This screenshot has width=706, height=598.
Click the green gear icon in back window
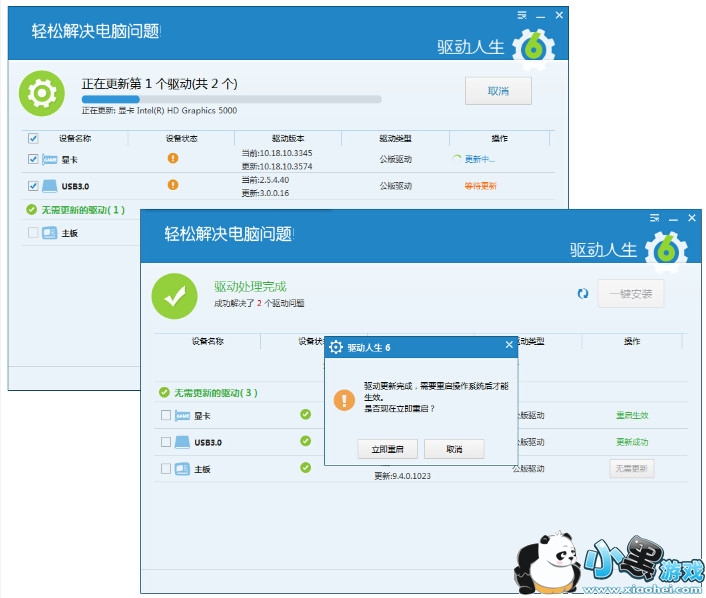41,93
